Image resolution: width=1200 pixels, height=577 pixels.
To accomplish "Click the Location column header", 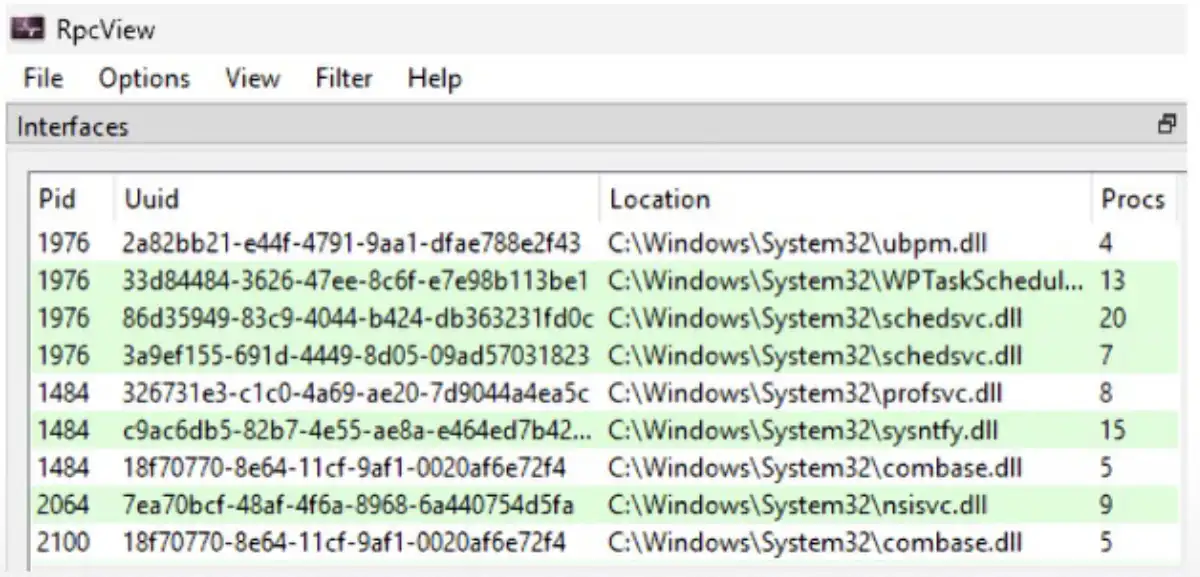I will pos(660,199).
